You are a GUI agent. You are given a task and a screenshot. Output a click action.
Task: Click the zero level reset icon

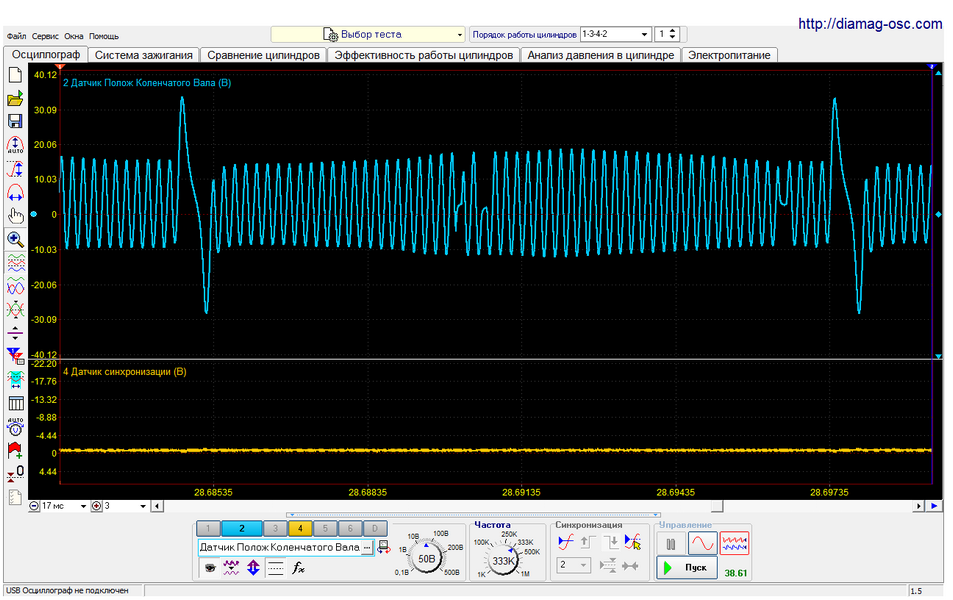[x=15, y=474]
